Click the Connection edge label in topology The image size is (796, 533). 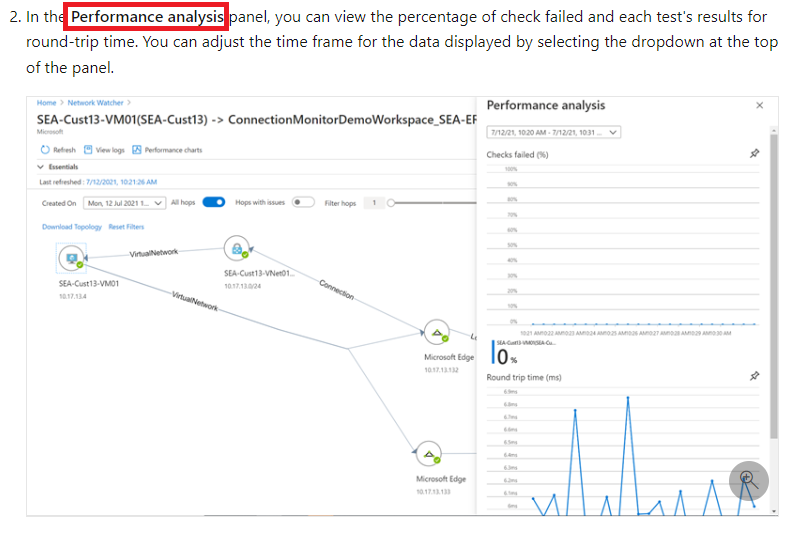coord(337,289)
